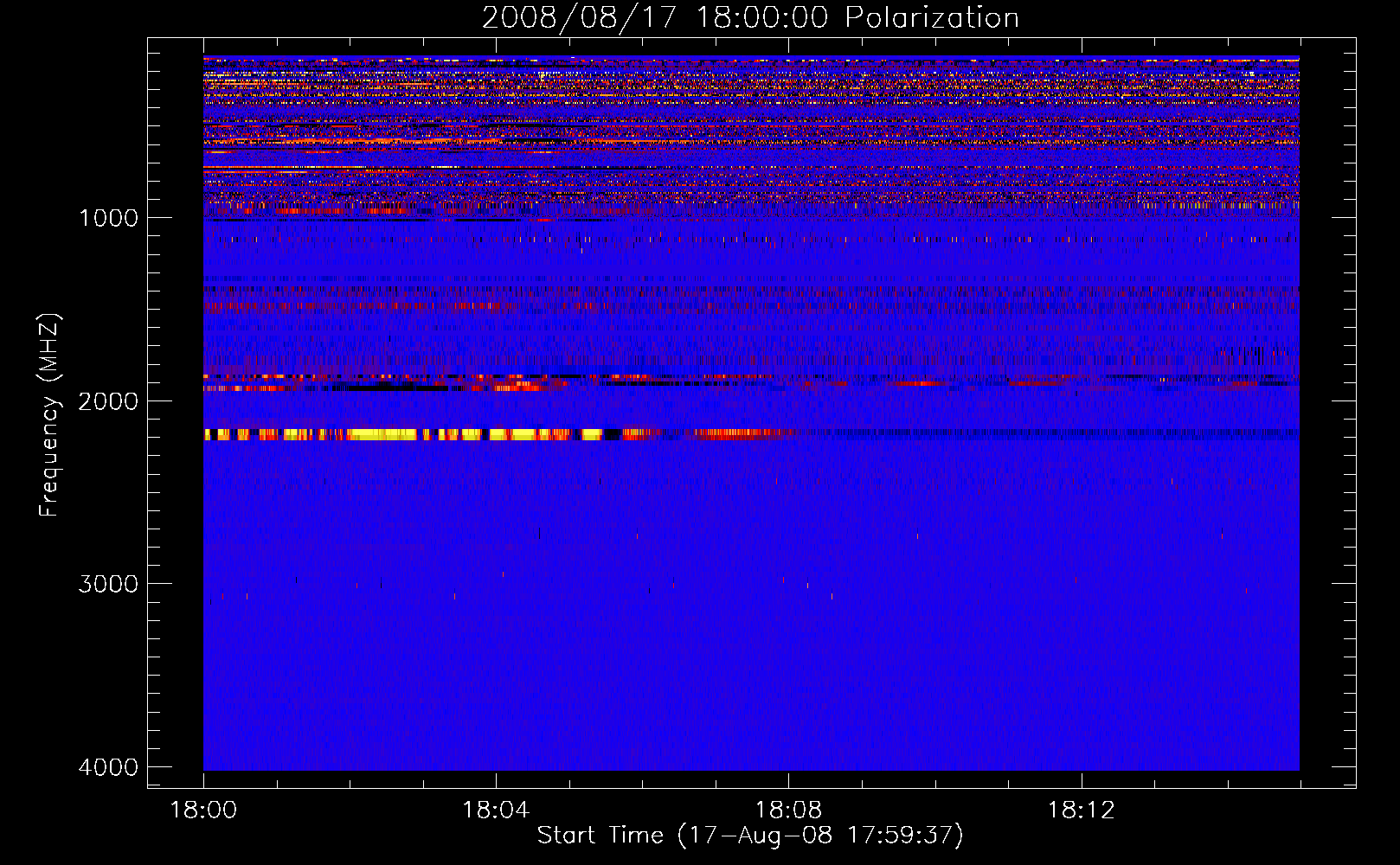
Task: Click the 18:08 time tick label
Action: (x=788, y=811)
